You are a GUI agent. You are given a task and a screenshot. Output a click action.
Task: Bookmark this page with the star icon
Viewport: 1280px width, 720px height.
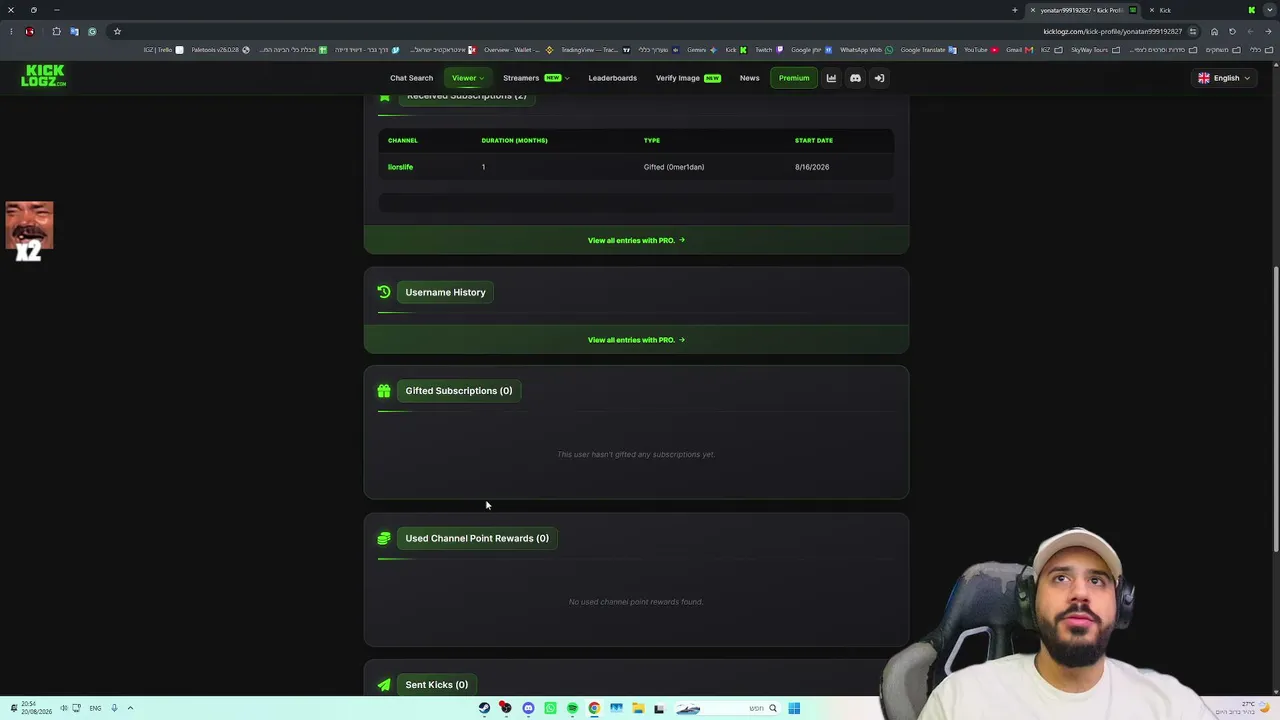(117, 31)
